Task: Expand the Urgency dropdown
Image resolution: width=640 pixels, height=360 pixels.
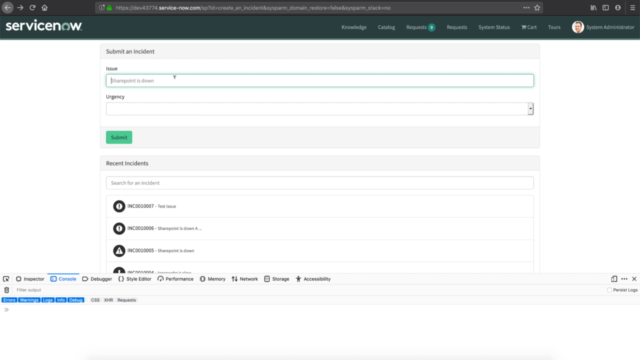Action: click(320, 109)
